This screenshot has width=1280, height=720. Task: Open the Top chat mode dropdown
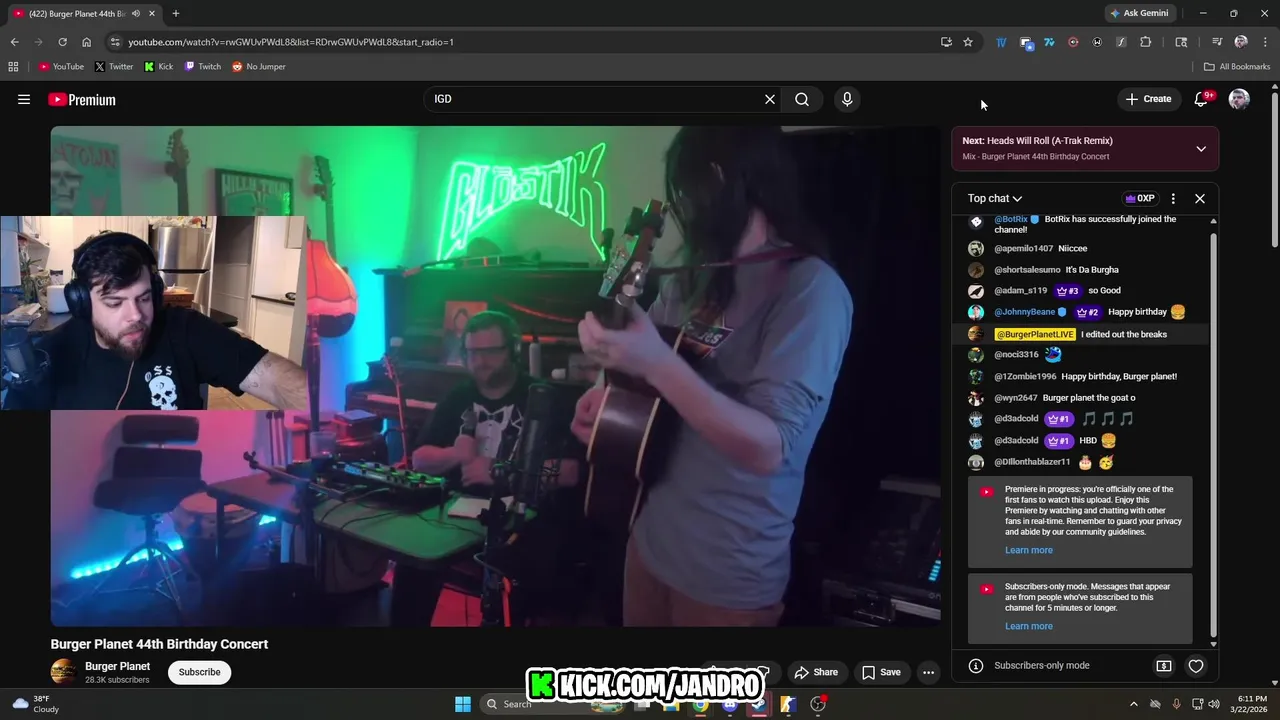(x=994, y=198)
